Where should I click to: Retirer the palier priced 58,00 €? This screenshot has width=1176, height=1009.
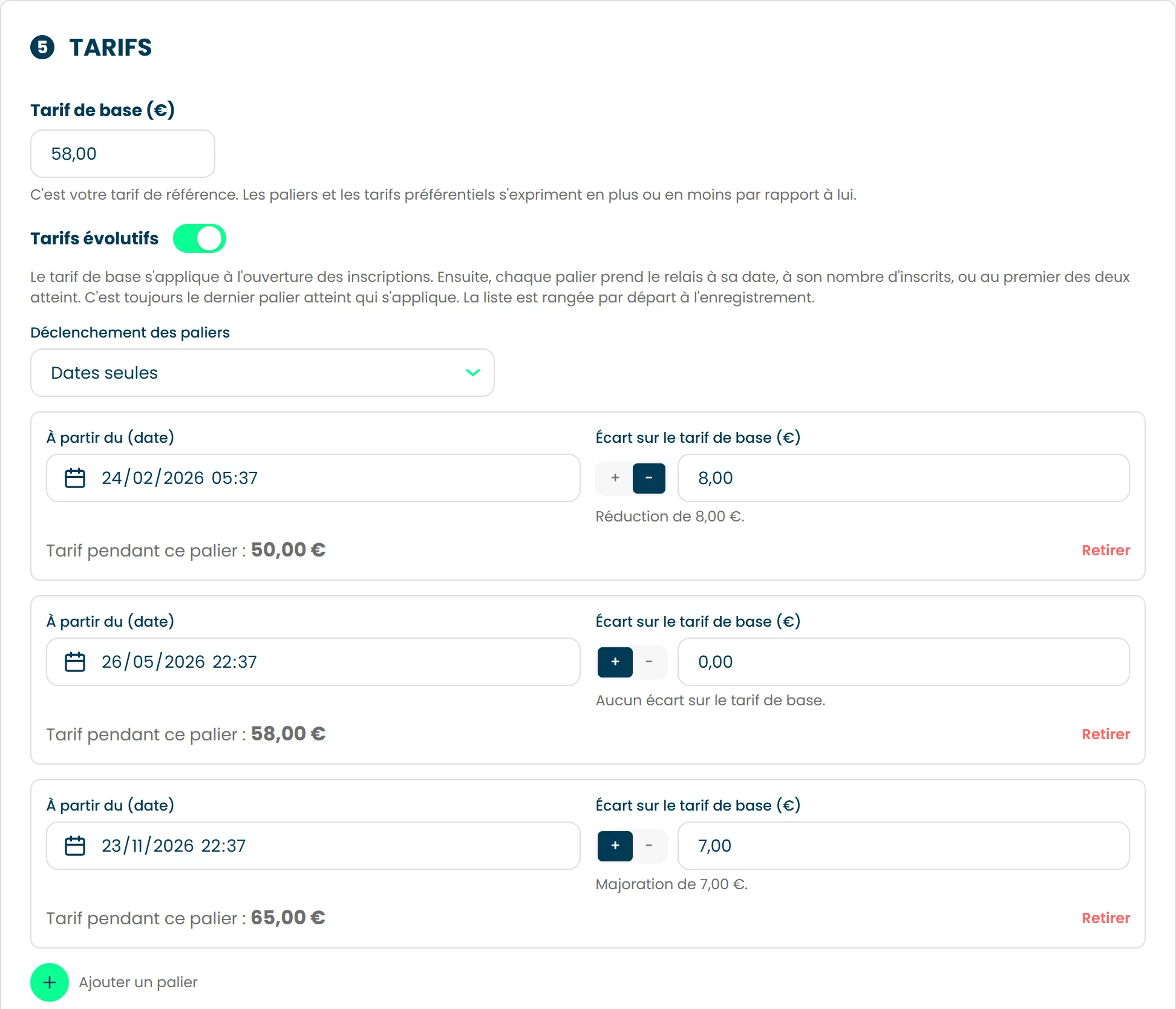[1106, 734]
